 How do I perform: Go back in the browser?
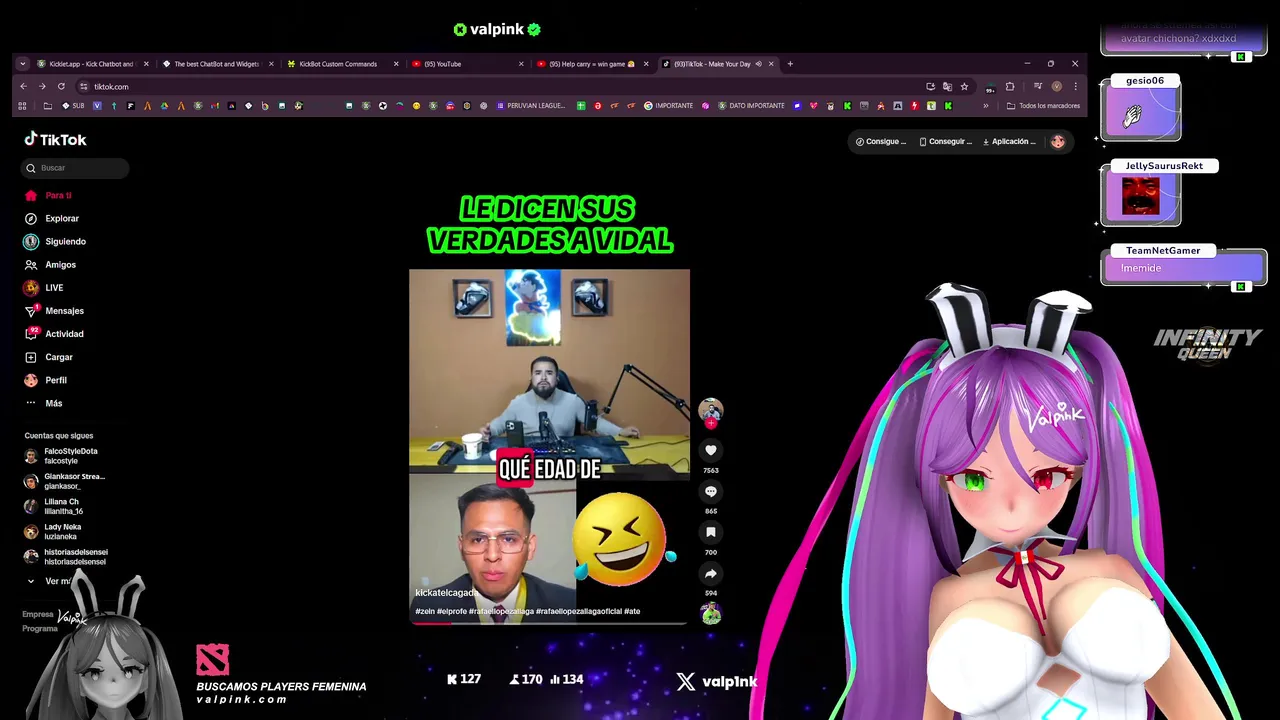click(x=23, y=86)
